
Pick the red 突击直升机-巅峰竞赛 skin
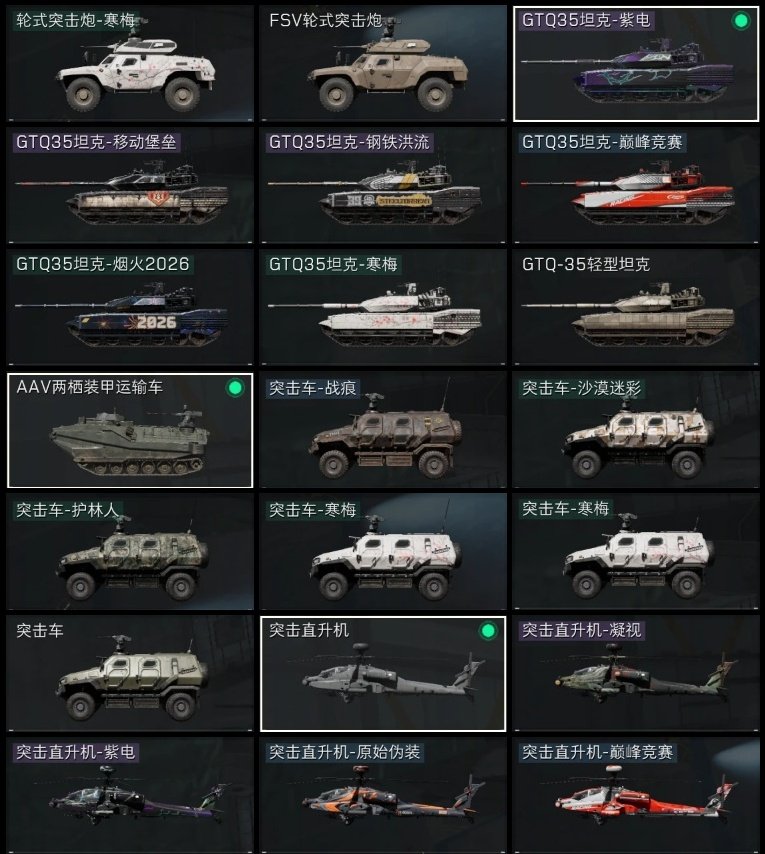click(636, 795)
